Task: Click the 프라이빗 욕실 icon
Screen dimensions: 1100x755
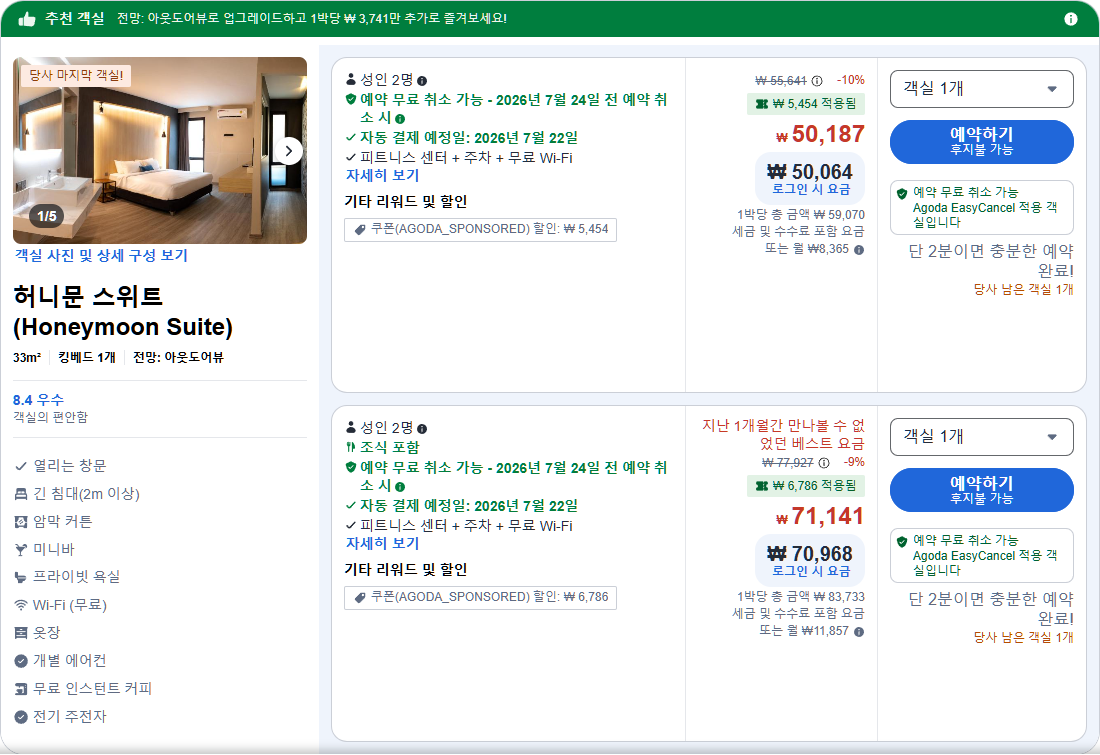Action: click(x=21, y=577)
